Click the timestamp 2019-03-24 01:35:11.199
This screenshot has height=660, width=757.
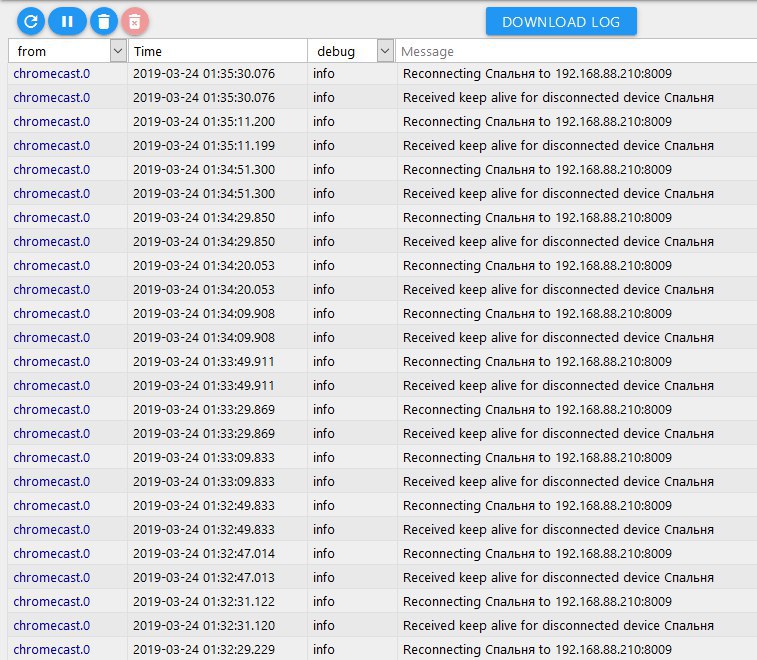(x=204, y=145)
